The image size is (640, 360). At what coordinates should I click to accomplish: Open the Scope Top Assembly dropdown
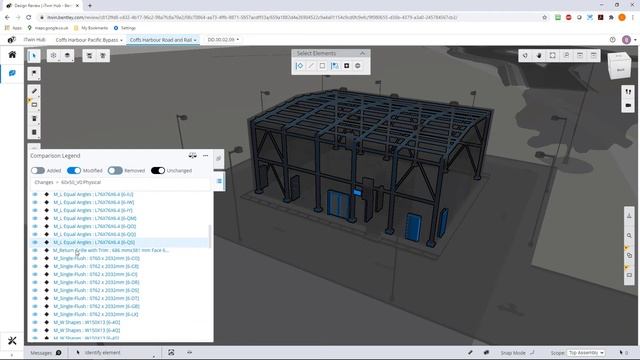coord(586,353)
